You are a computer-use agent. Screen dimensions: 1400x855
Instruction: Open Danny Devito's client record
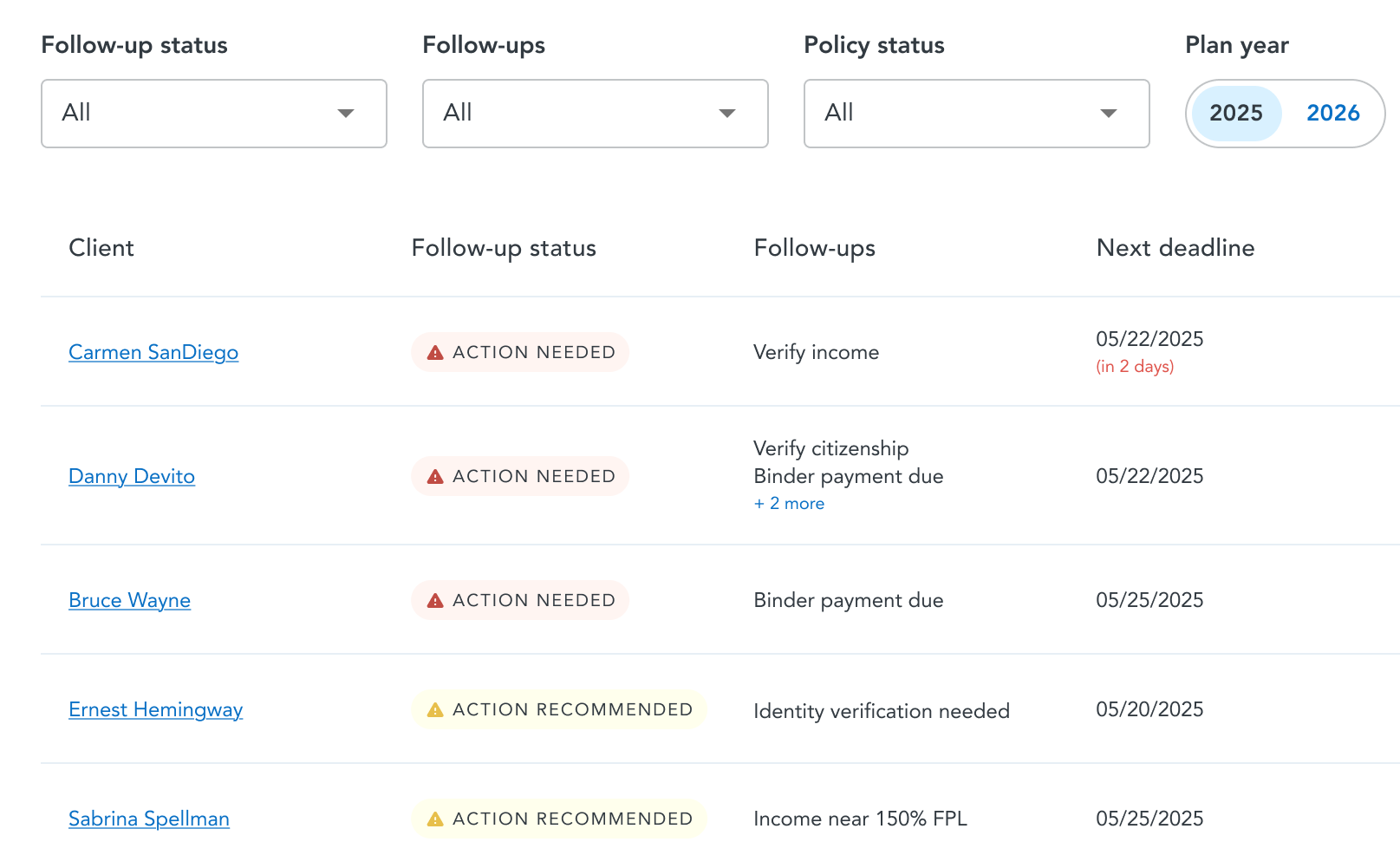[132, 477]
